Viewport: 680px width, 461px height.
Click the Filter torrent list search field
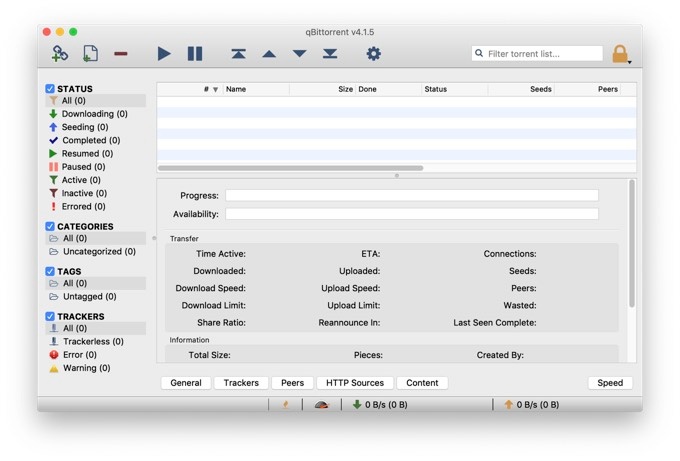[x=537, y=53]
